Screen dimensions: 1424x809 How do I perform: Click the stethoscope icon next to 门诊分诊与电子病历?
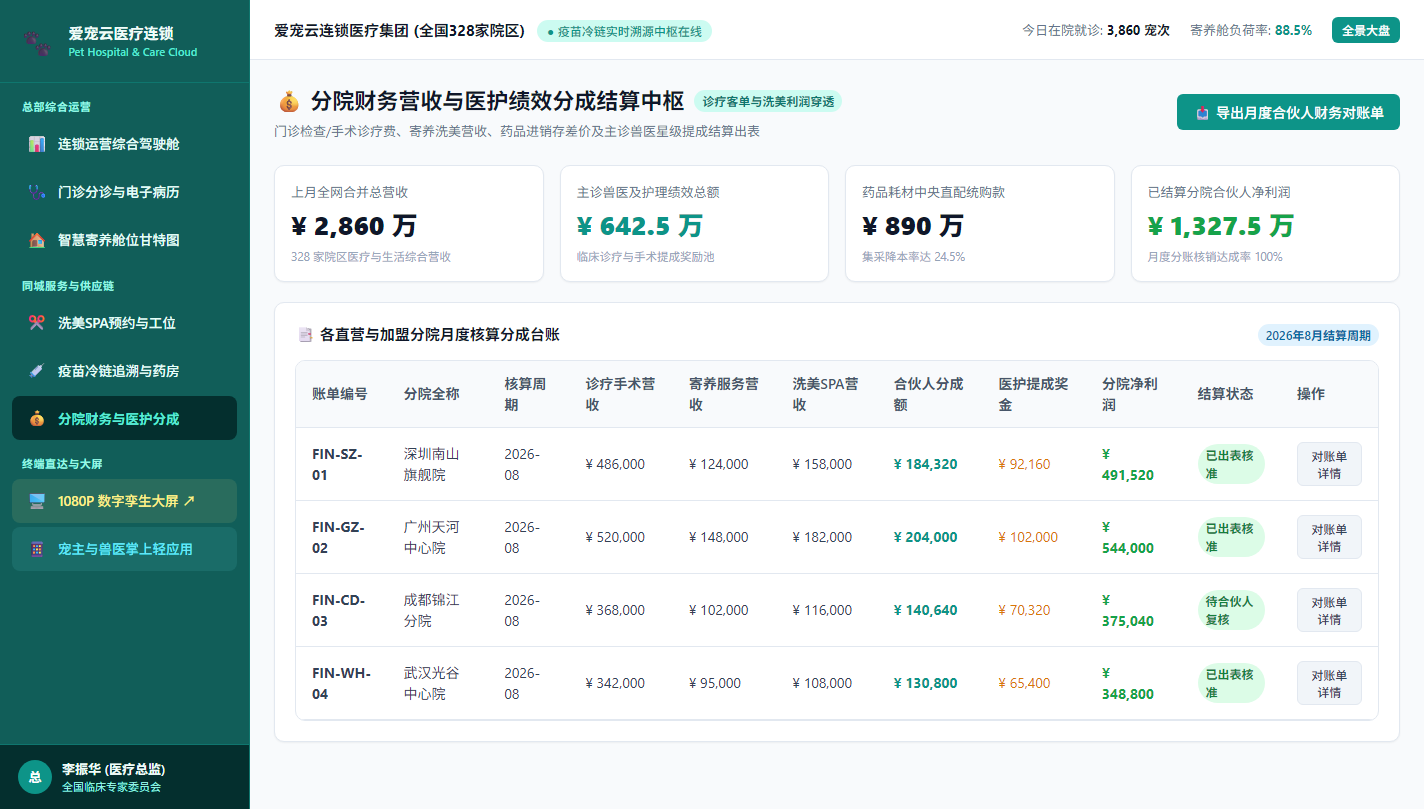(x=37, y=192)
